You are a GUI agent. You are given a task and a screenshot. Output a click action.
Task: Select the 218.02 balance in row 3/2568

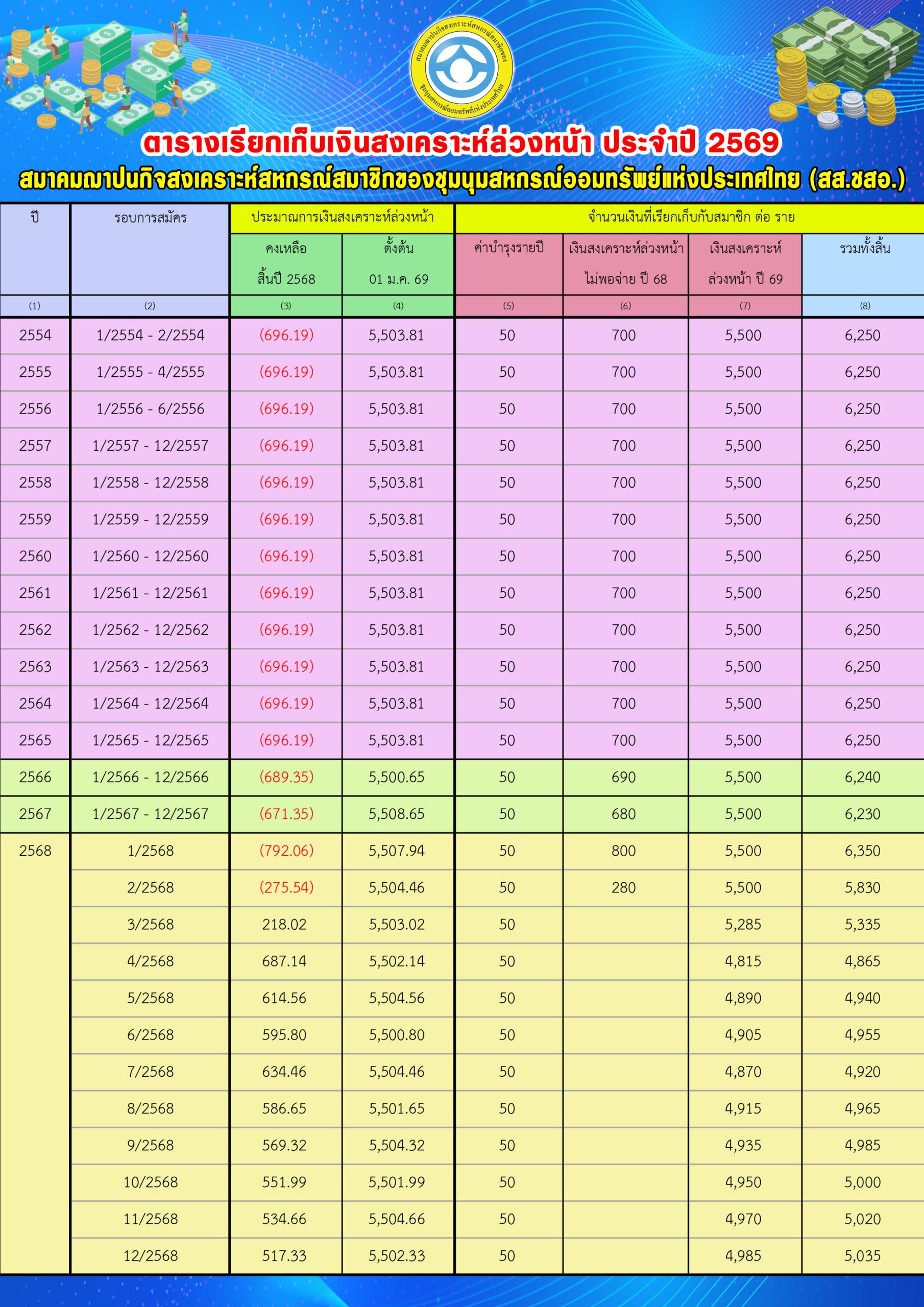tap(284, 925)
